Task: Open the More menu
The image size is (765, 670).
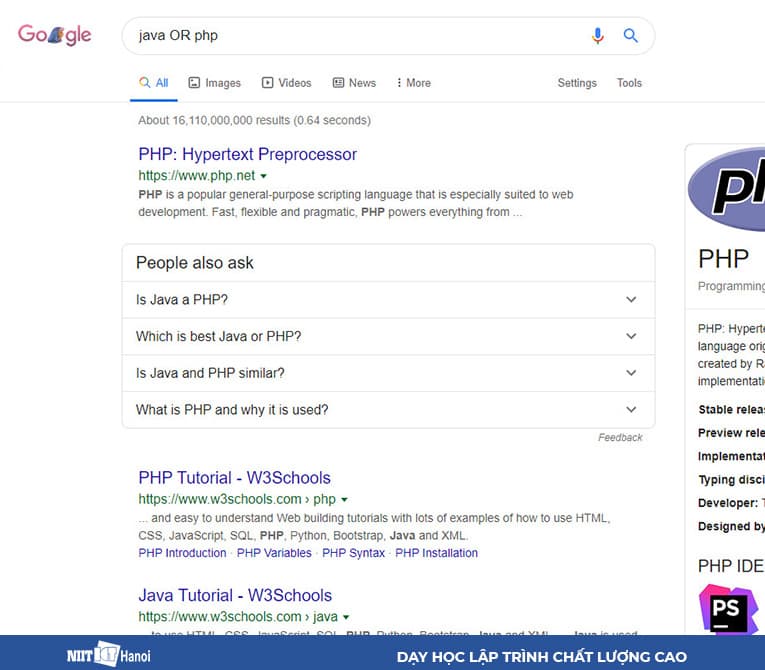Action: tap(413, 83)
